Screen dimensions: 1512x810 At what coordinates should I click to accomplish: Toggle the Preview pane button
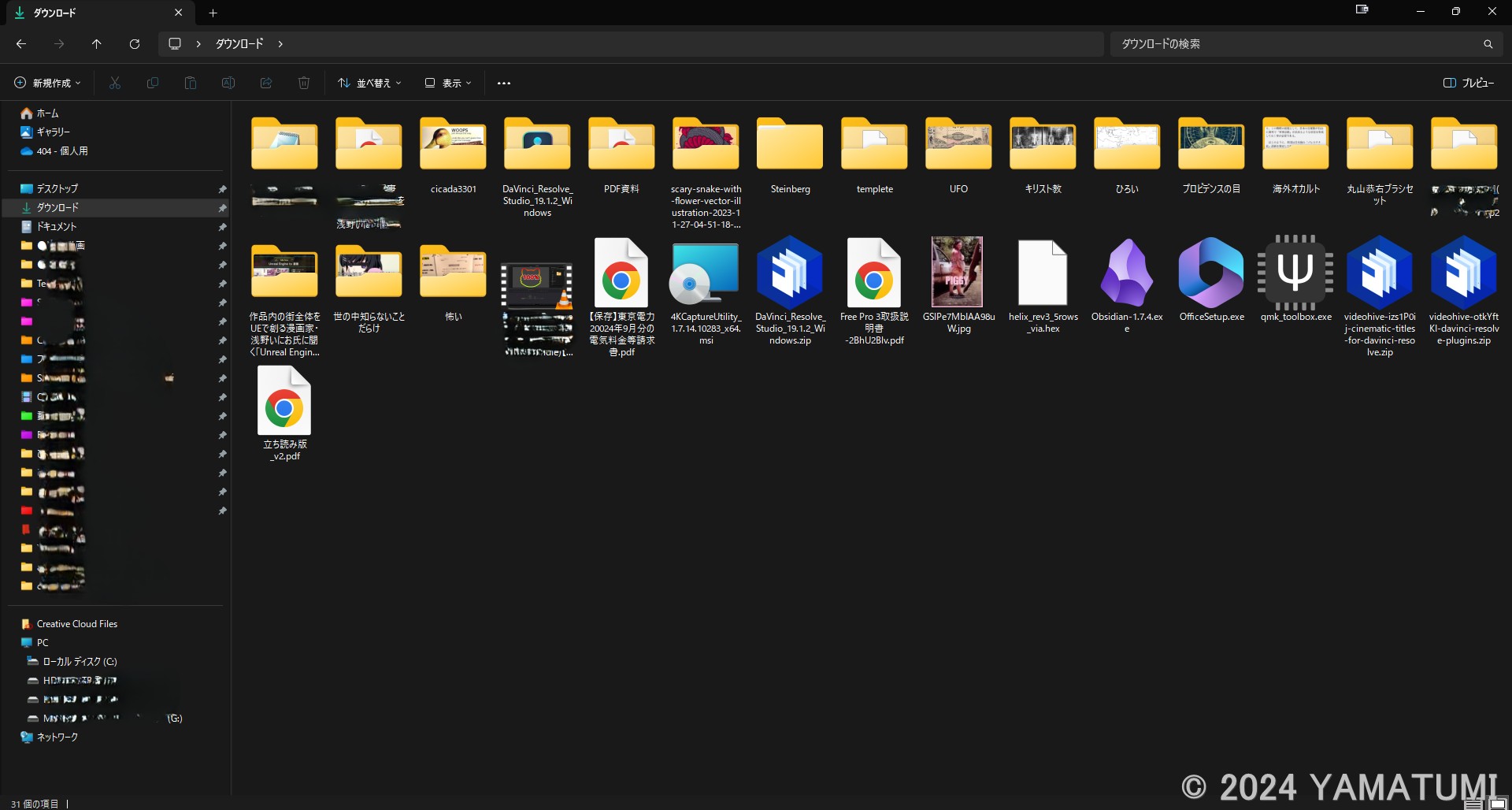tap(1468, 83)
